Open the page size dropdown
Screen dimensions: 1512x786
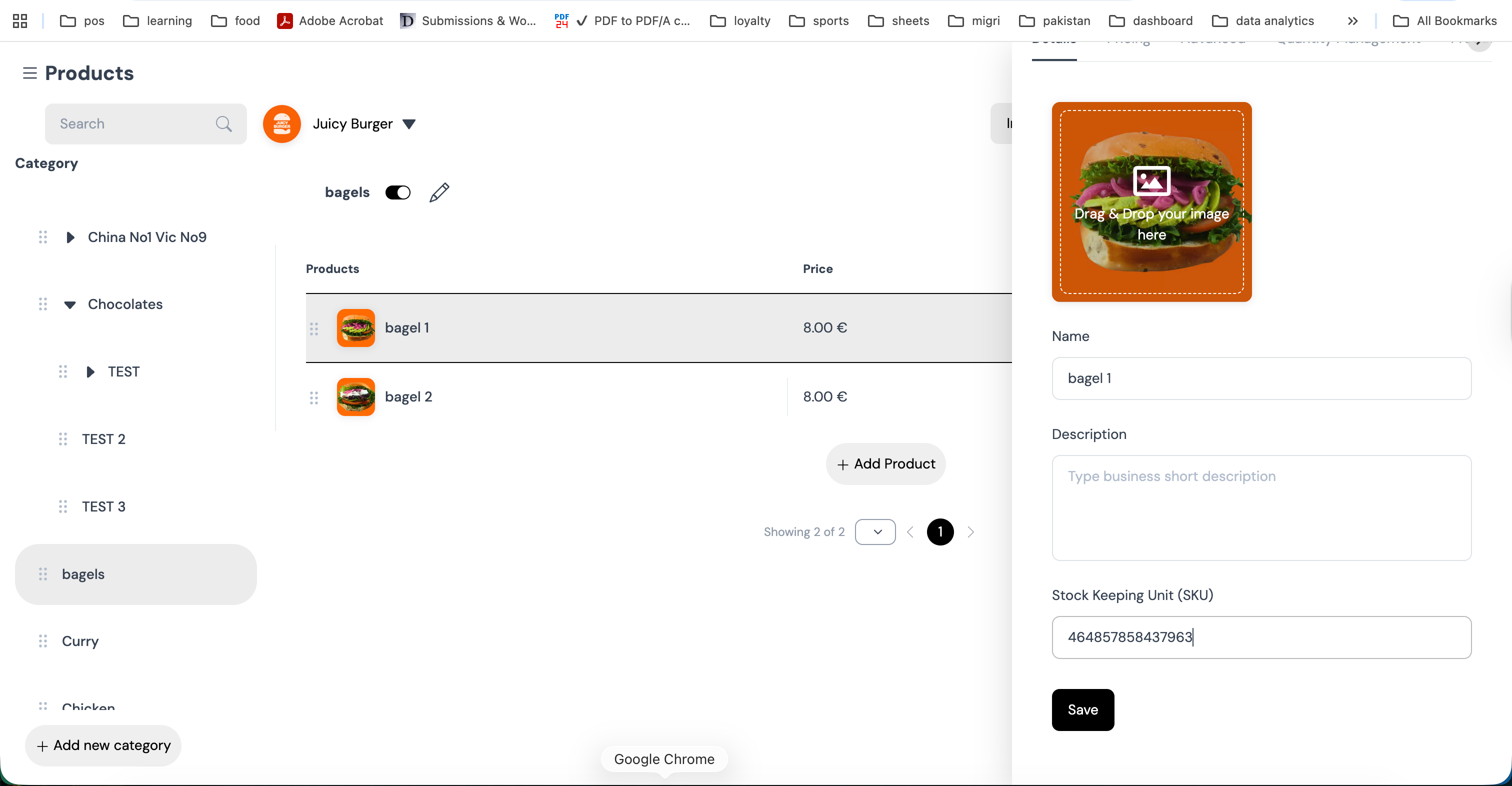click(x=875, y=532)
